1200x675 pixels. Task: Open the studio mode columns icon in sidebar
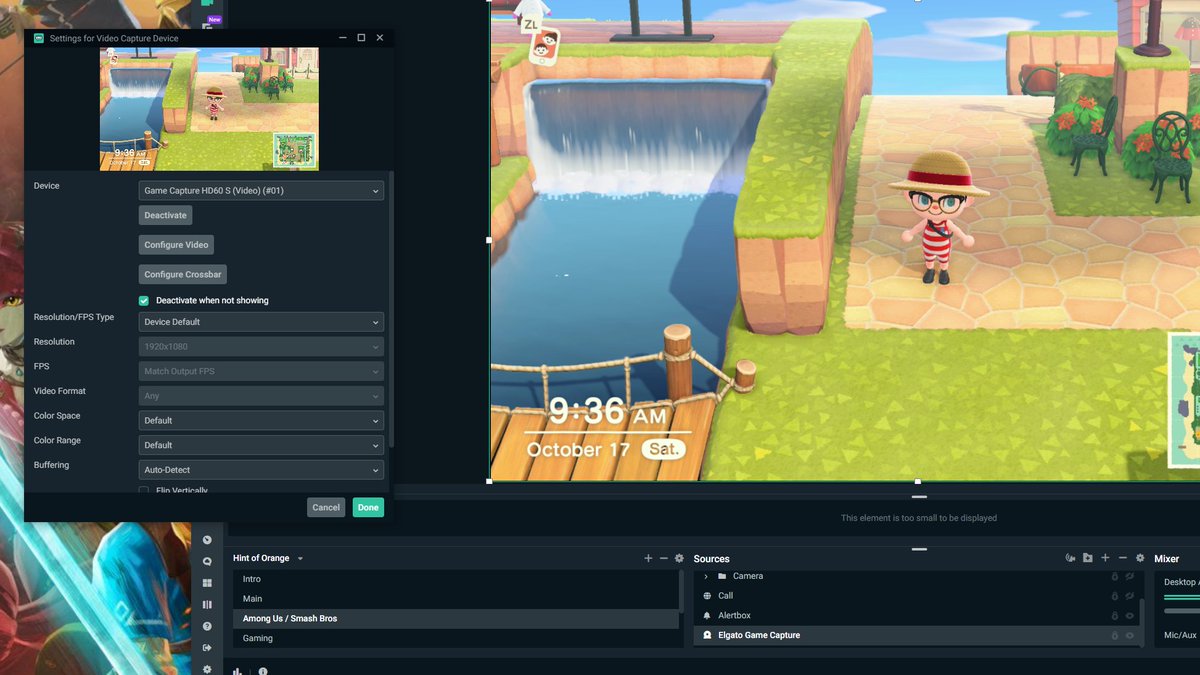207,604
